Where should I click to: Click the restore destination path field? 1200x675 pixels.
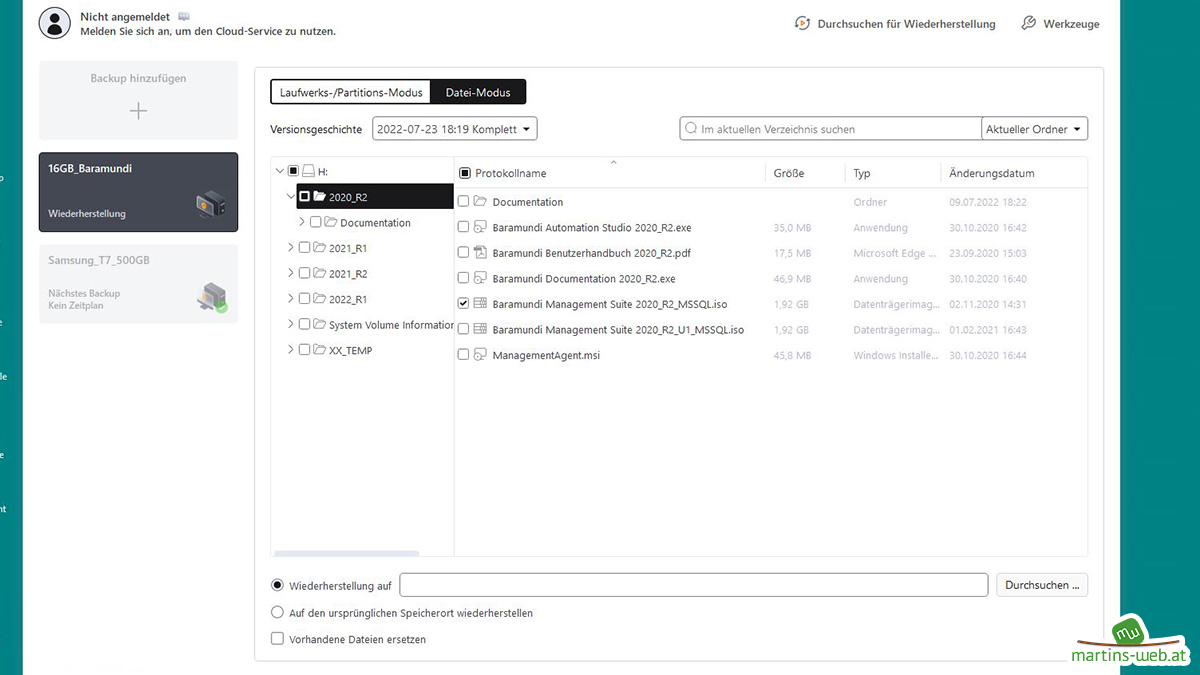pos(694,585)
